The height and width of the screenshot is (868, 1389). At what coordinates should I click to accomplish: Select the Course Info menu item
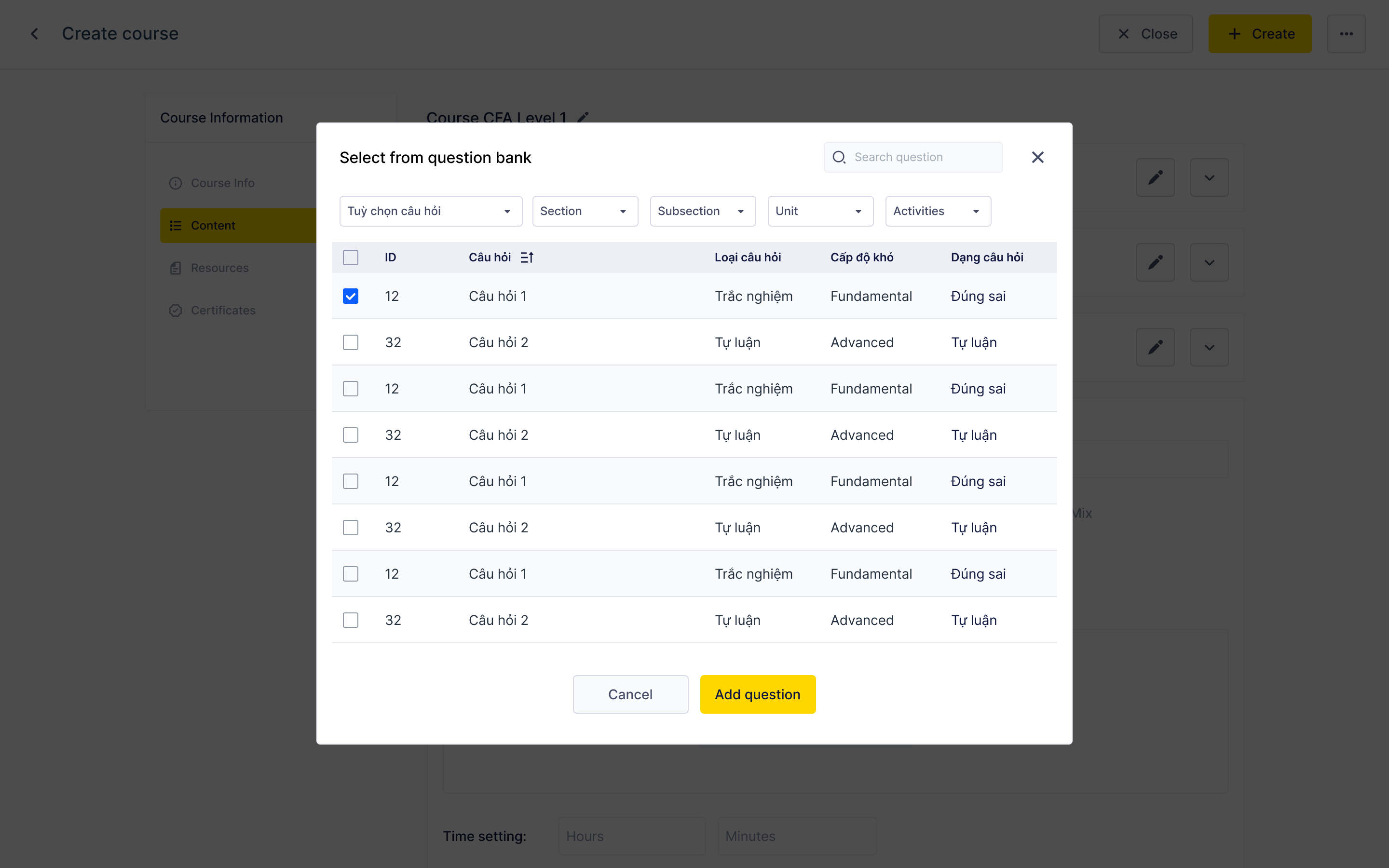[x=238, y=183]
